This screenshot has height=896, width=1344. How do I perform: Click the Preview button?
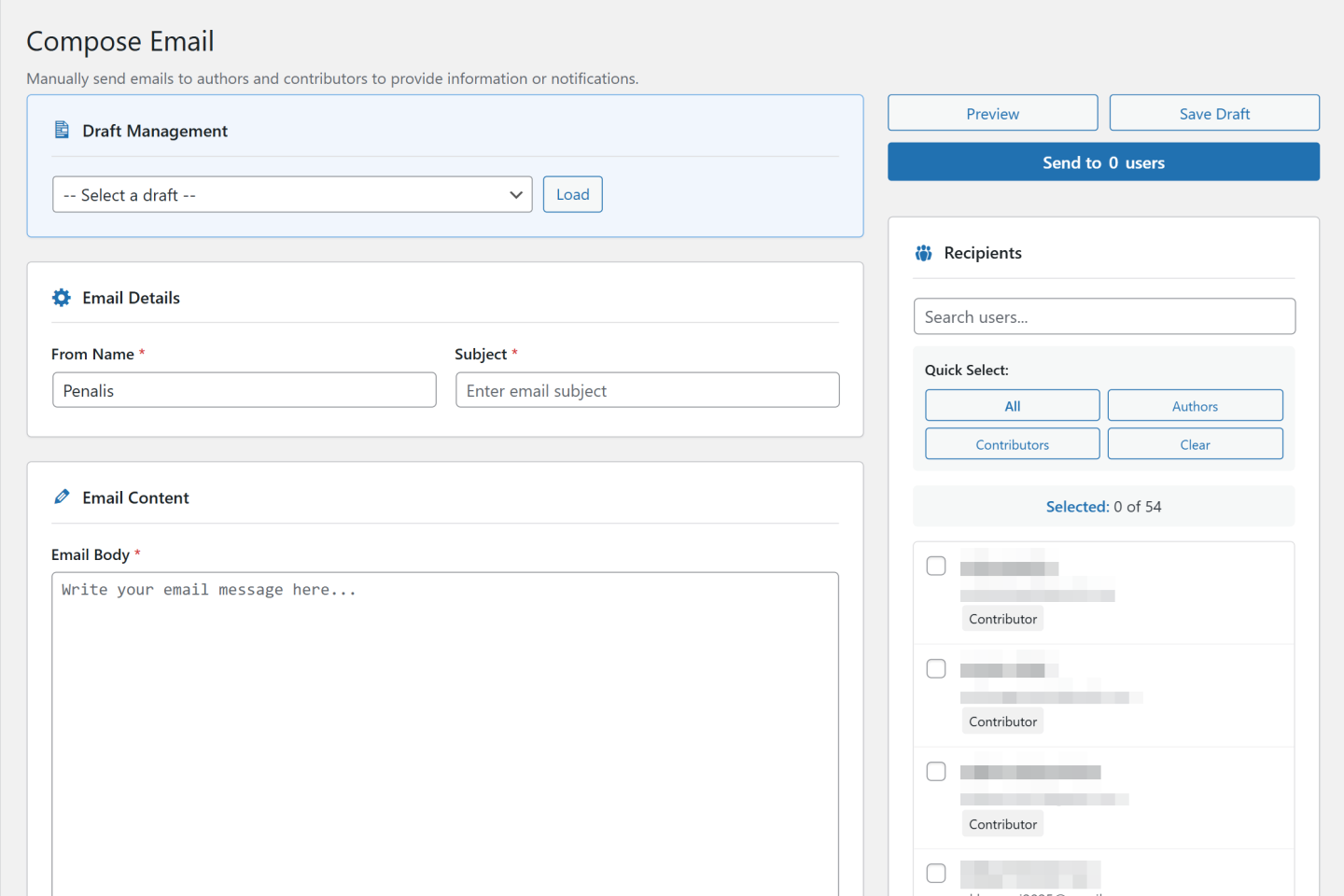click(993, 113)
